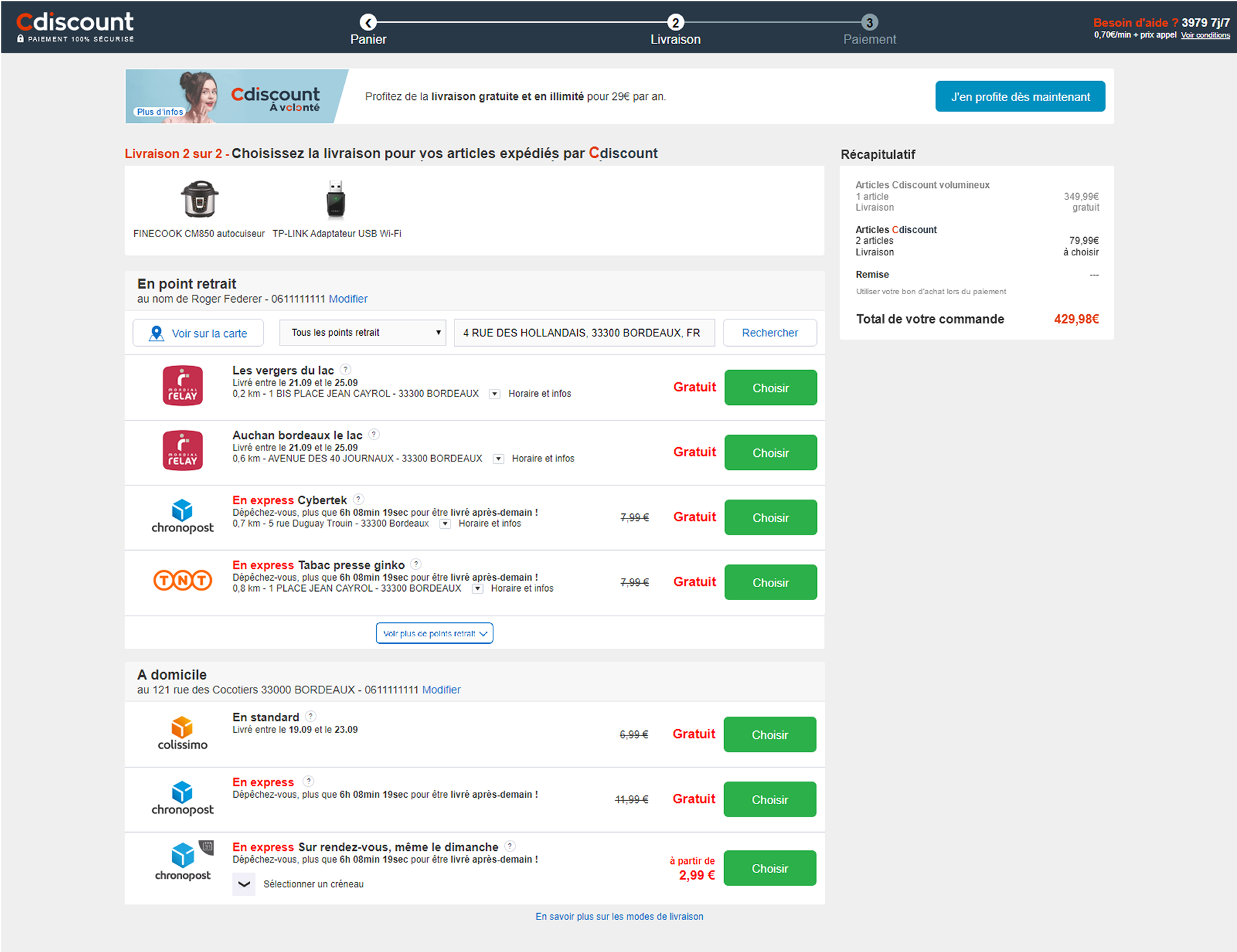The height and width of the screenshot is (952, 1237).
Task: Click the TP-LINK USB Wi-Fi adapter thumbnail
Action: 335,199
